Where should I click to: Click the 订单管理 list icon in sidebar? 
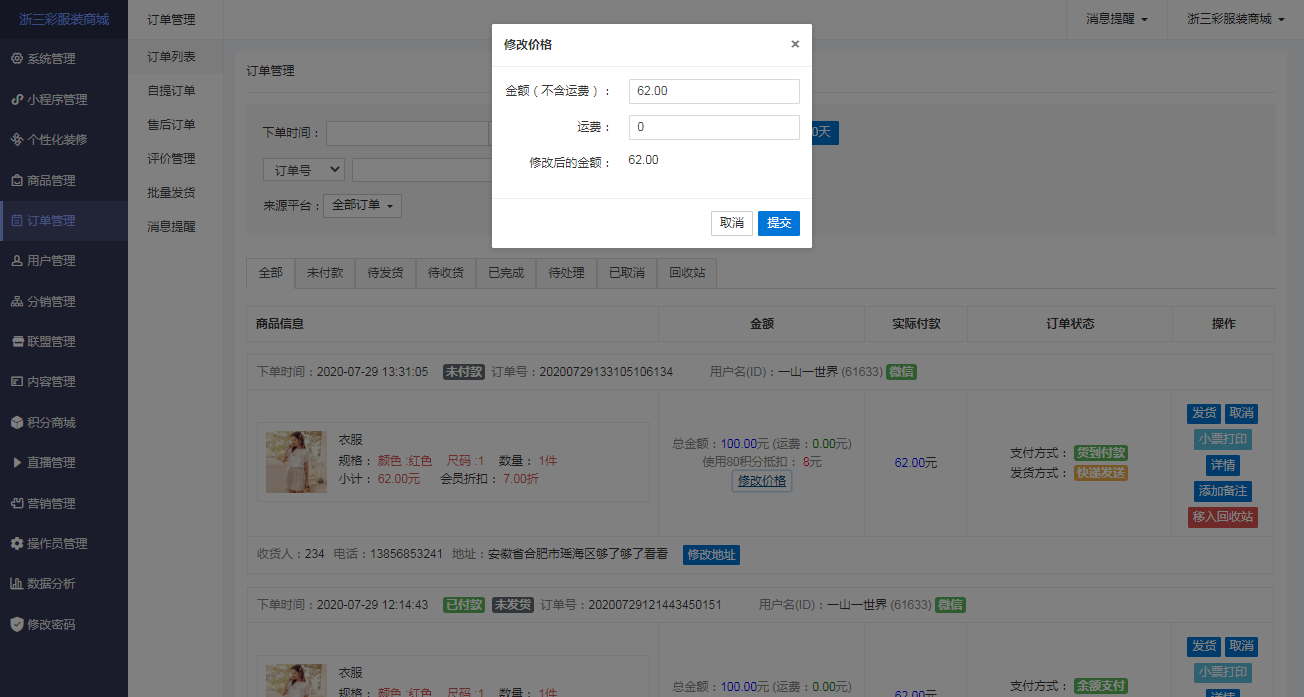[x=16, y=220]
